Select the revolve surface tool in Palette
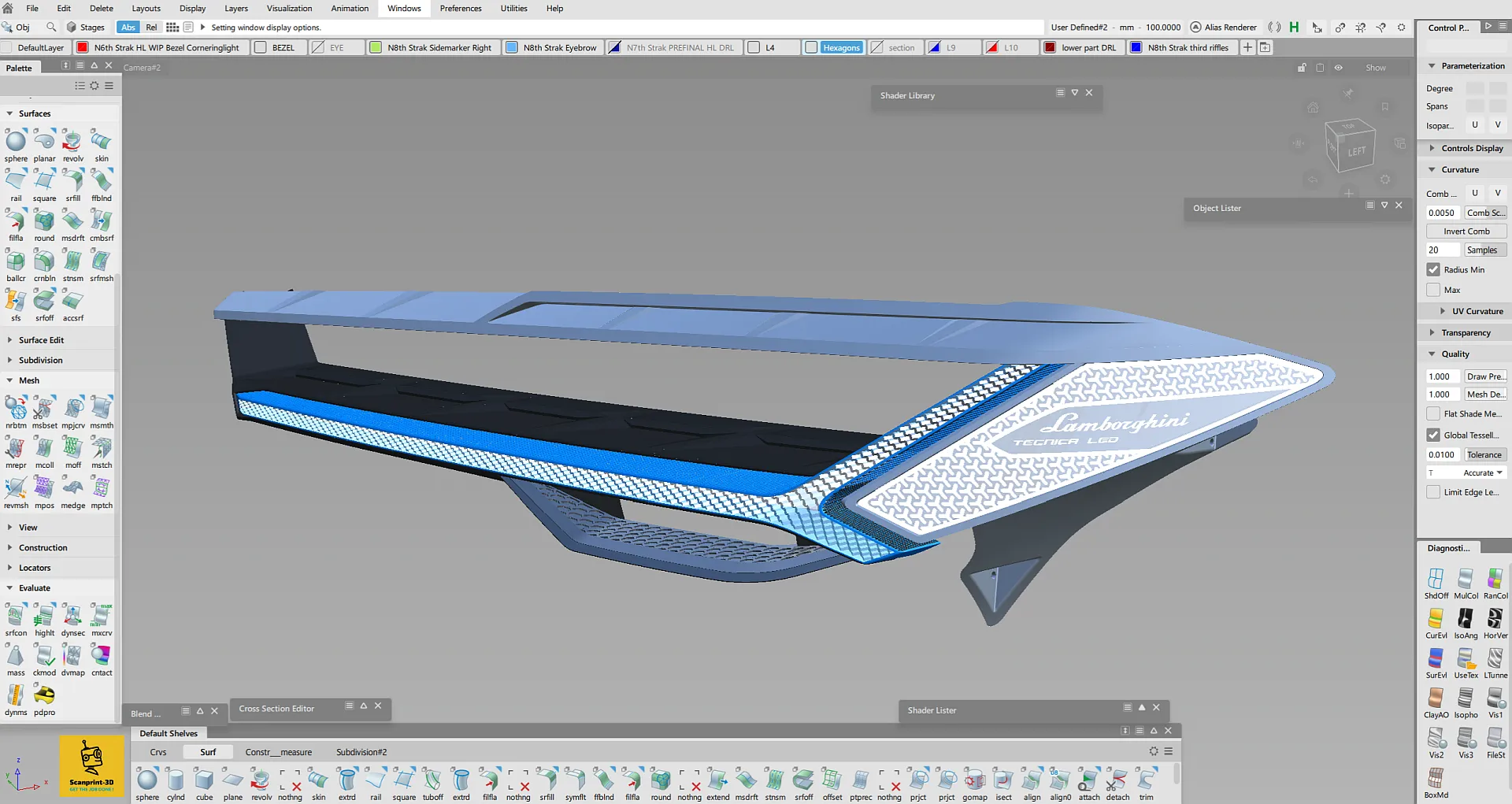 pos(72,142)
